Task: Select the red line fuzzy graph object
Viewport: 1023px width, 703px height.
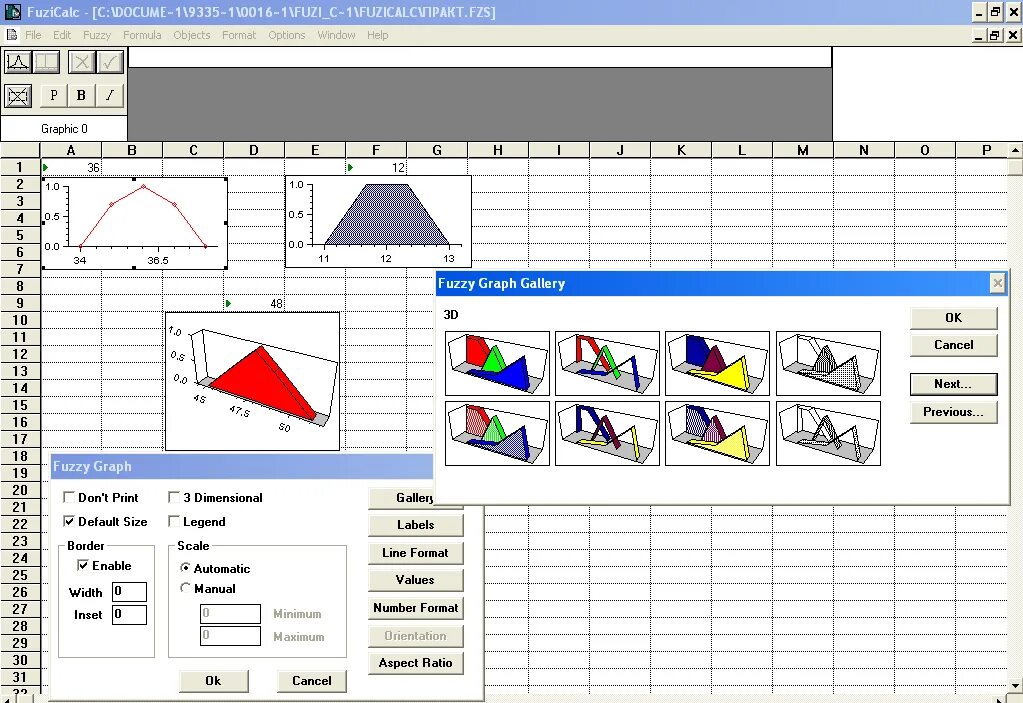Action: point(134,223)
